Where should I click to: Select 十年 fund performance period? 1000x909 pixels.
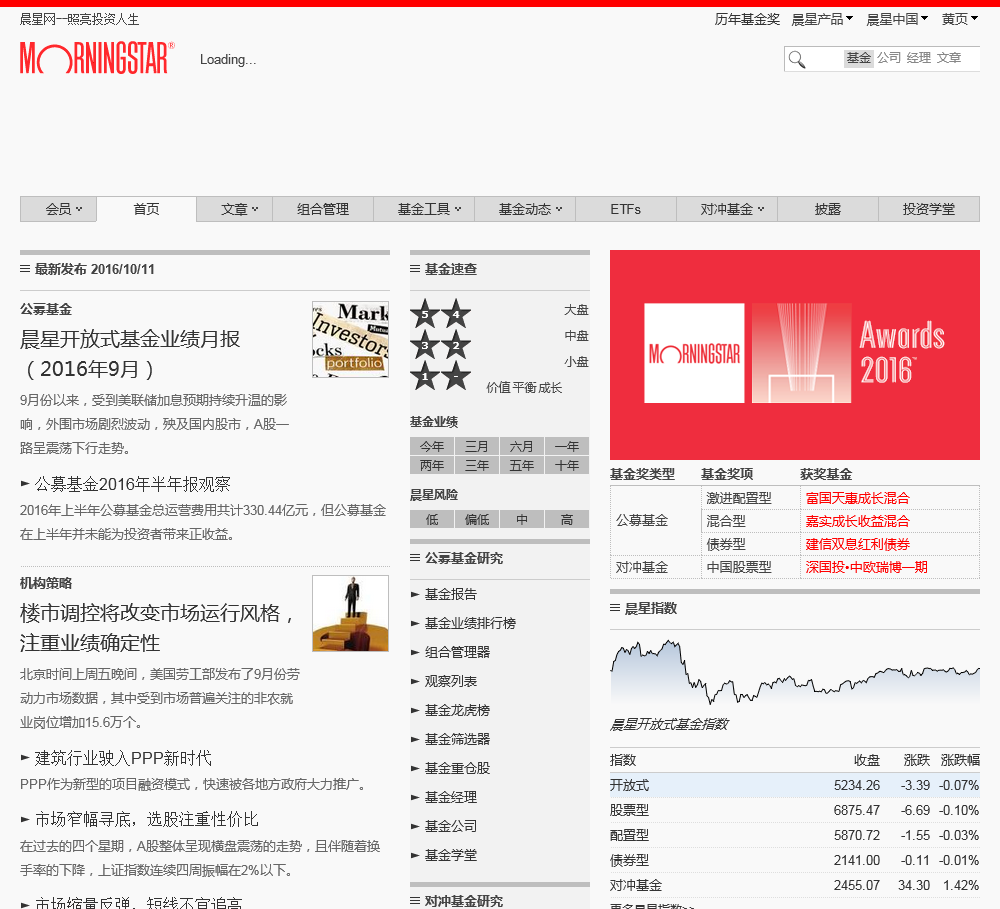pos(567,466)
